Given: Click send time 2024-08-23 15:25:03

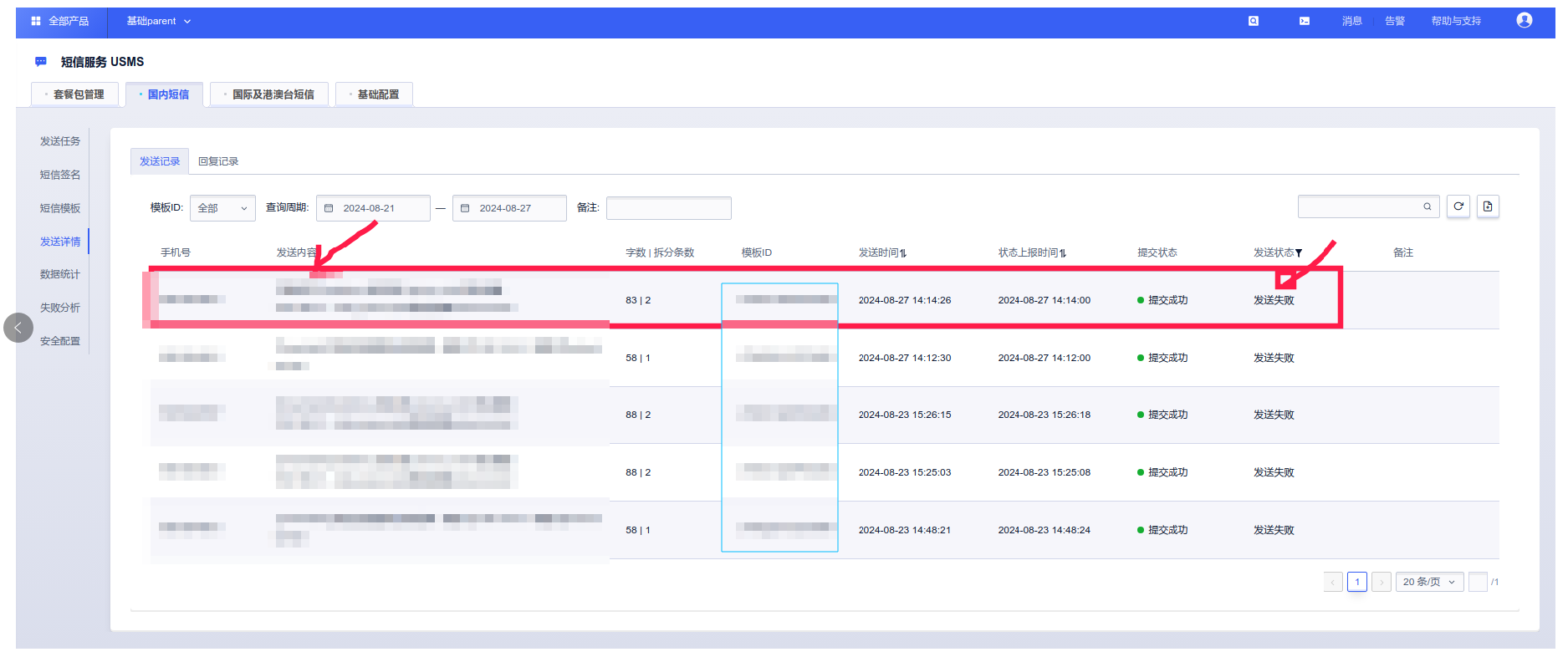Looking at the screenshot, I should click(905, 472).
